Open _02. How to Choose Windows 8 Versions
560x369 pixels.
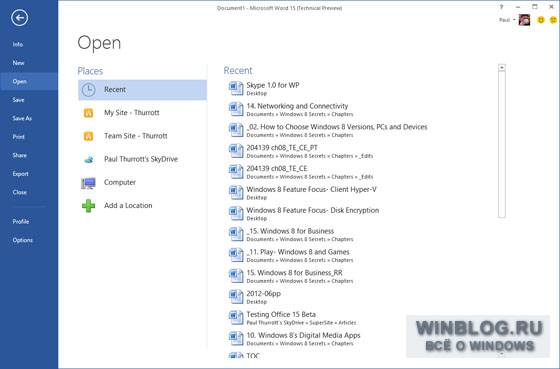337,127
